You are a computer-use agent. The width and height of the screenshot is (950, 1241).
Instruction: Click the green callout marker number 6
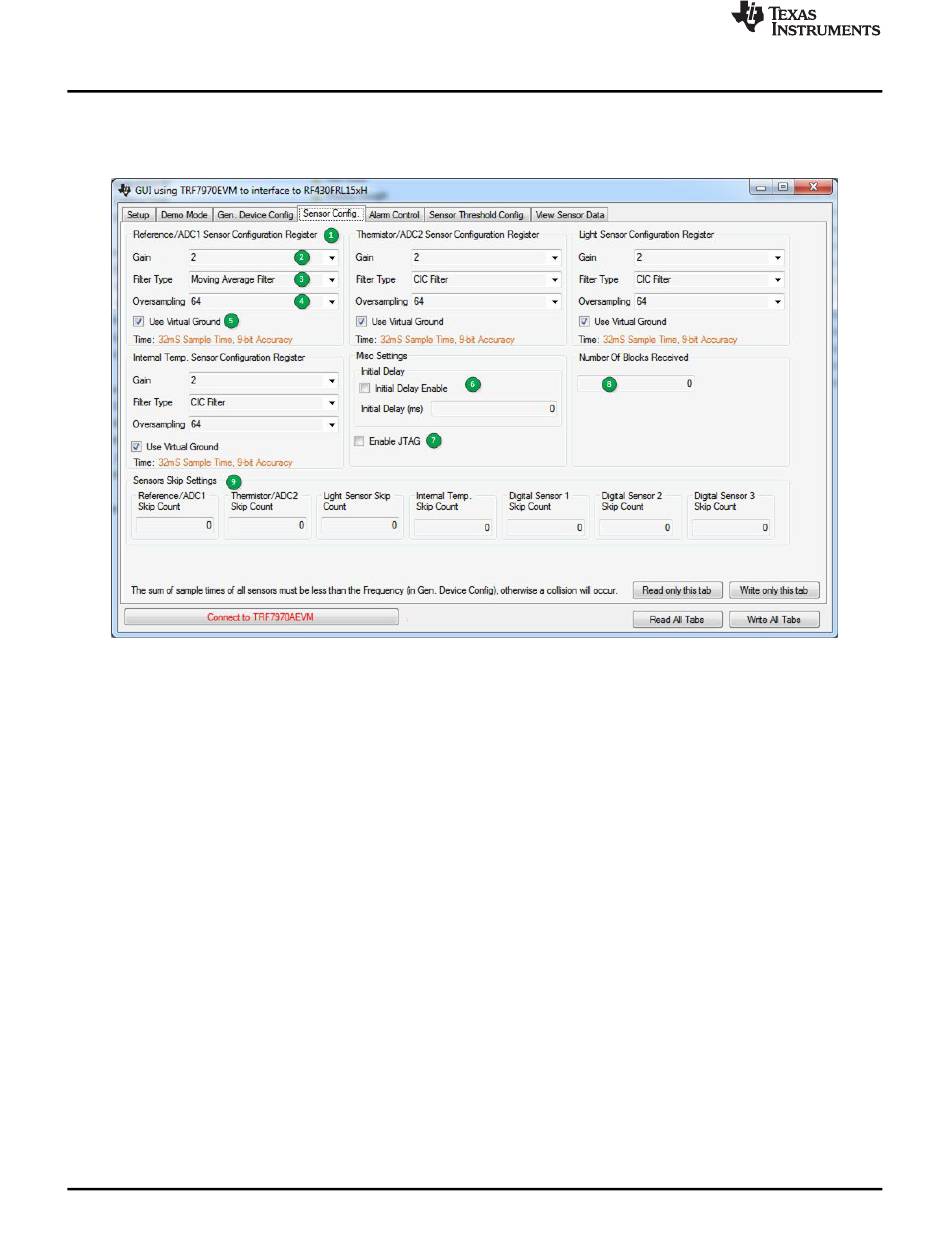[x=473, y=385]
